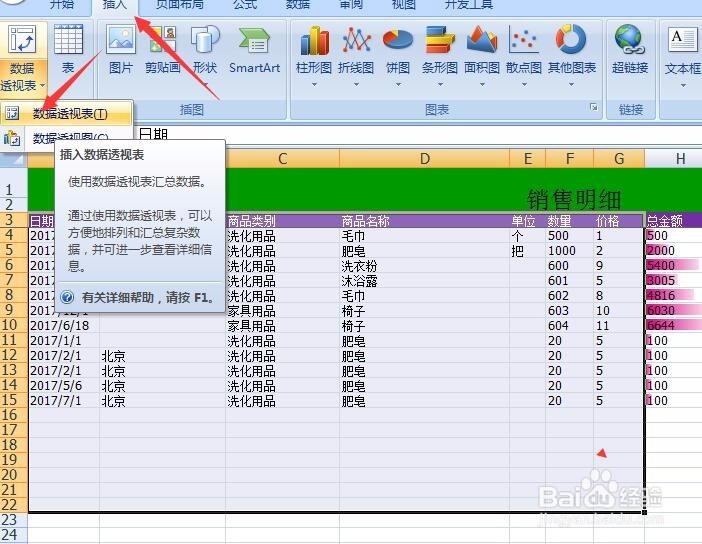Expand Area chart dropdown arrow
Viewport: 702px width, 544px height.
tap(482, 85)
